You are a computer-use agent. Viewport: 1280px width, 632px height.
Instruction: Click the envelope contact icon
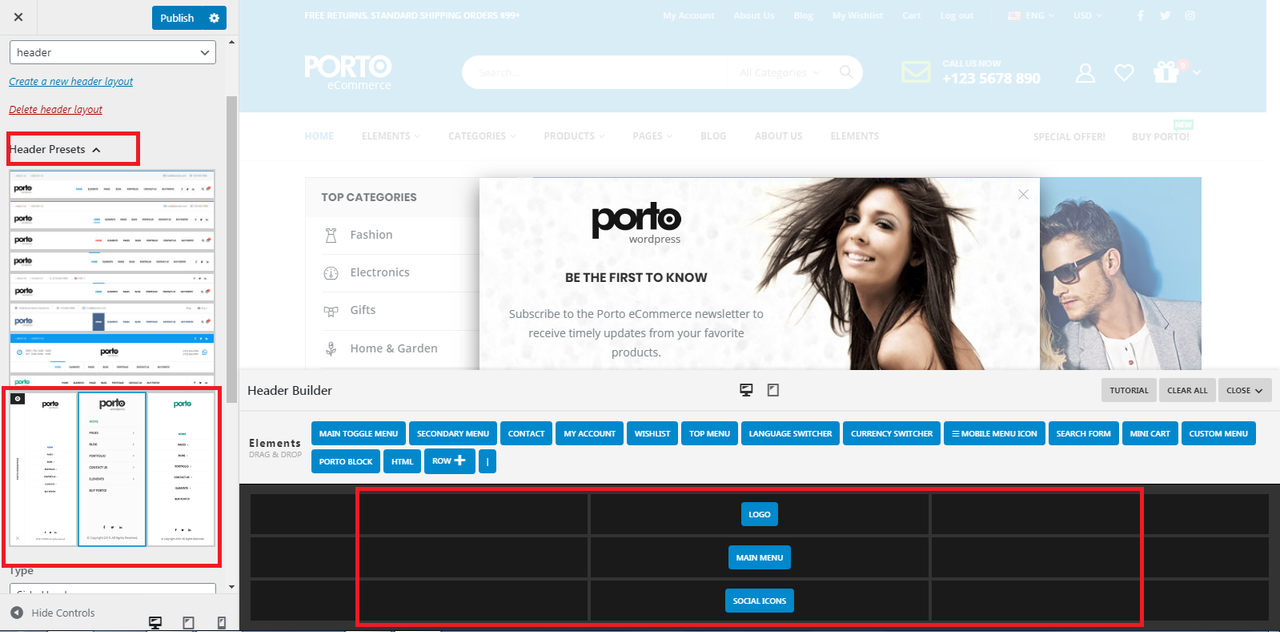pyautogui.click(x=916, y=72)
